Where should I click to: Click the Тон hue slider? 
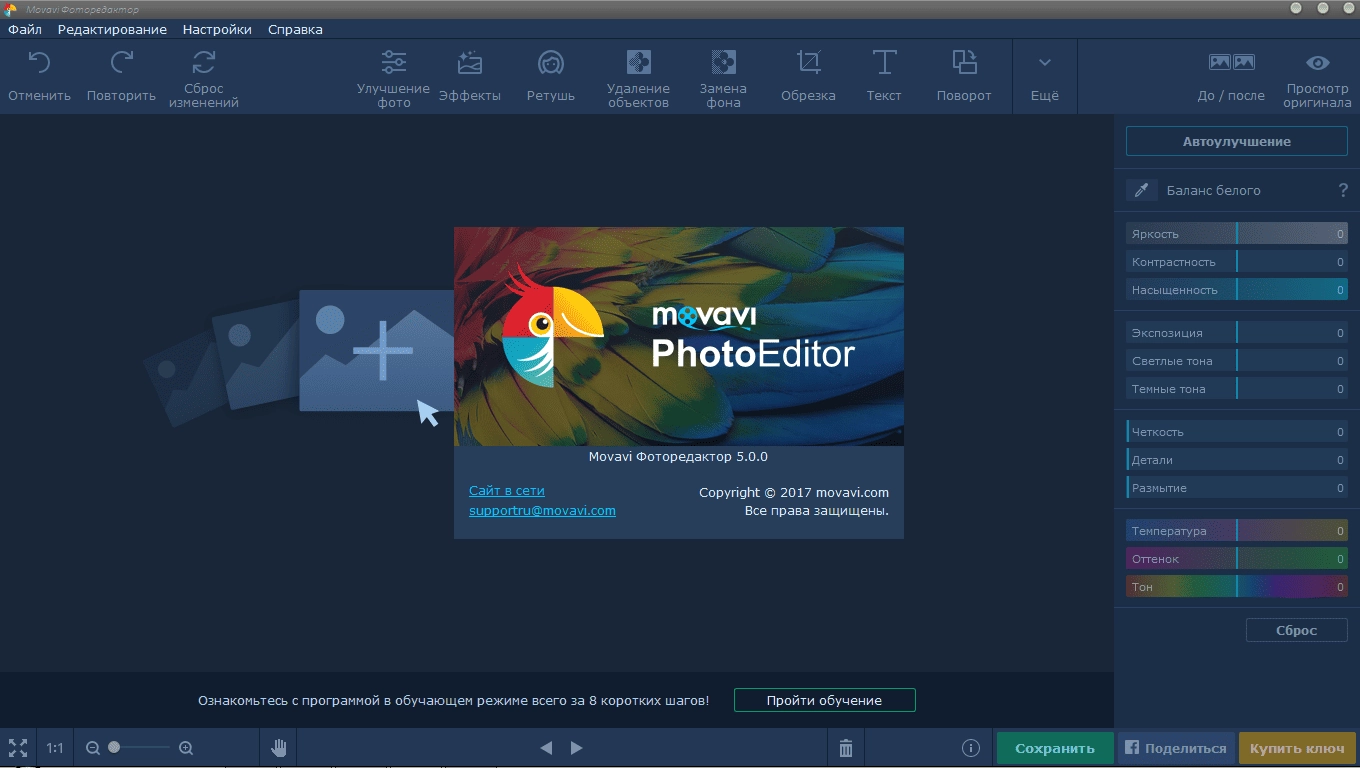pyautogui.click(x=1237, y=587)
